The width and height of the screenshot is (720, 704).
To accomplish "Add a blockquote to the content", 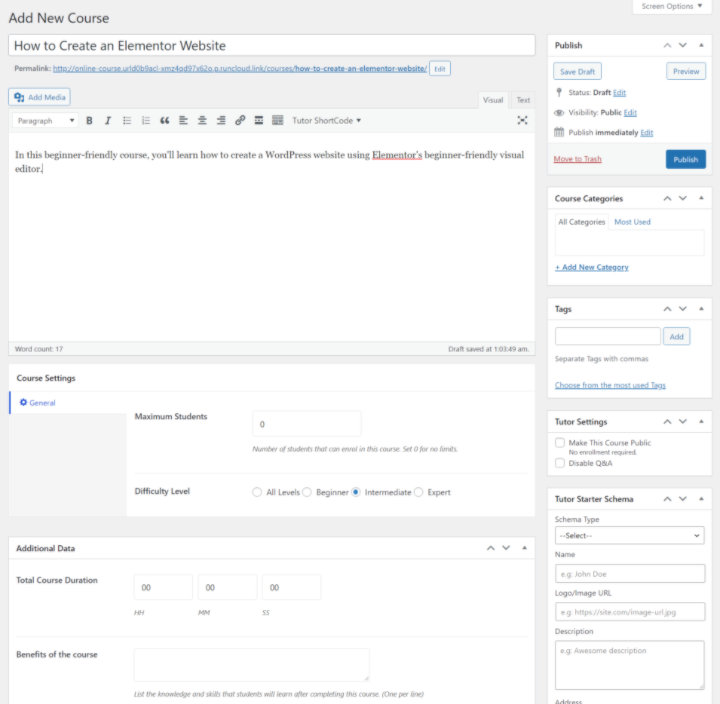I will pyautogui.click(x=165, y=121).
